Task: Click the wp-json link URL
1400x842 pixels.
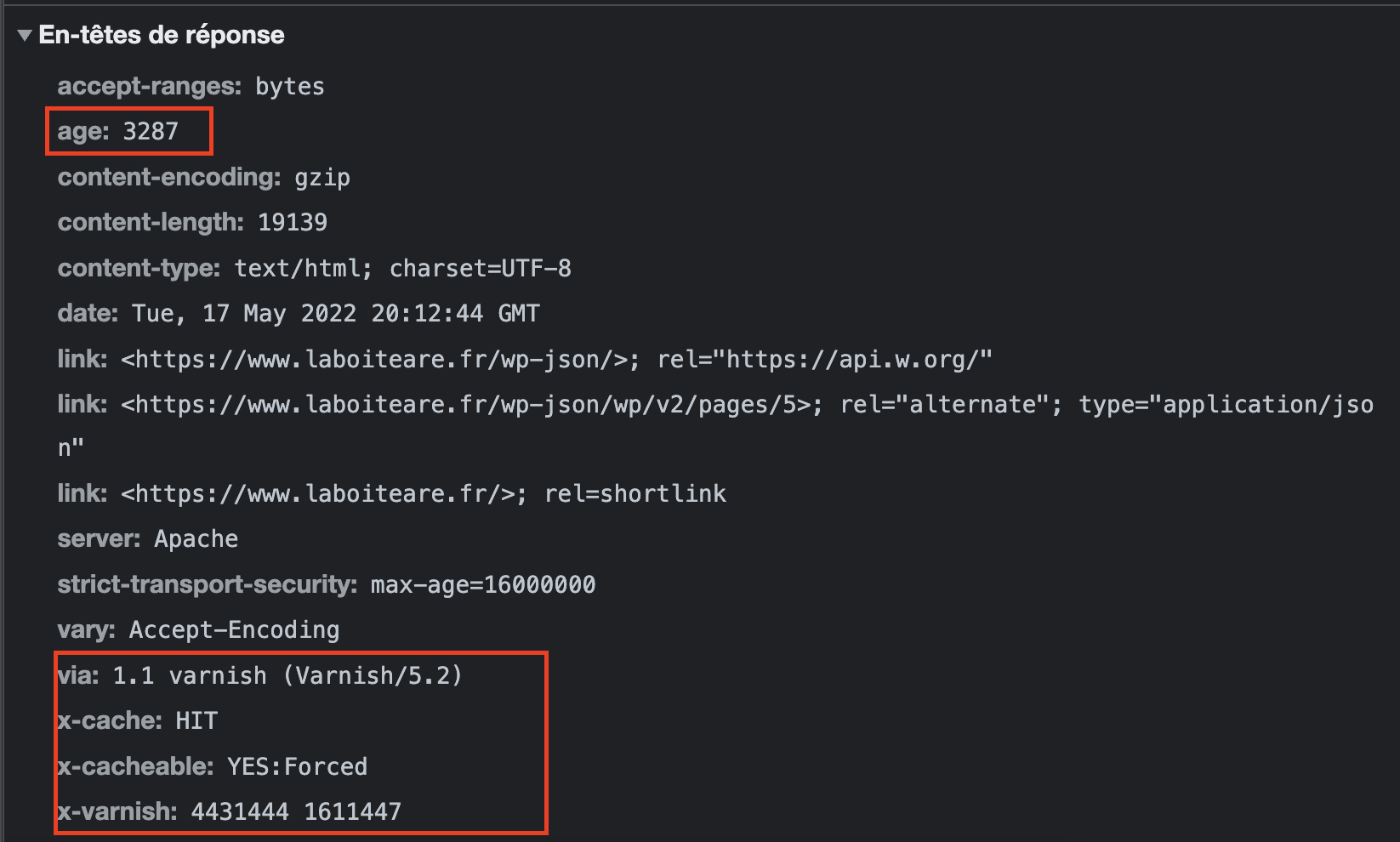Action: (379, 359)
